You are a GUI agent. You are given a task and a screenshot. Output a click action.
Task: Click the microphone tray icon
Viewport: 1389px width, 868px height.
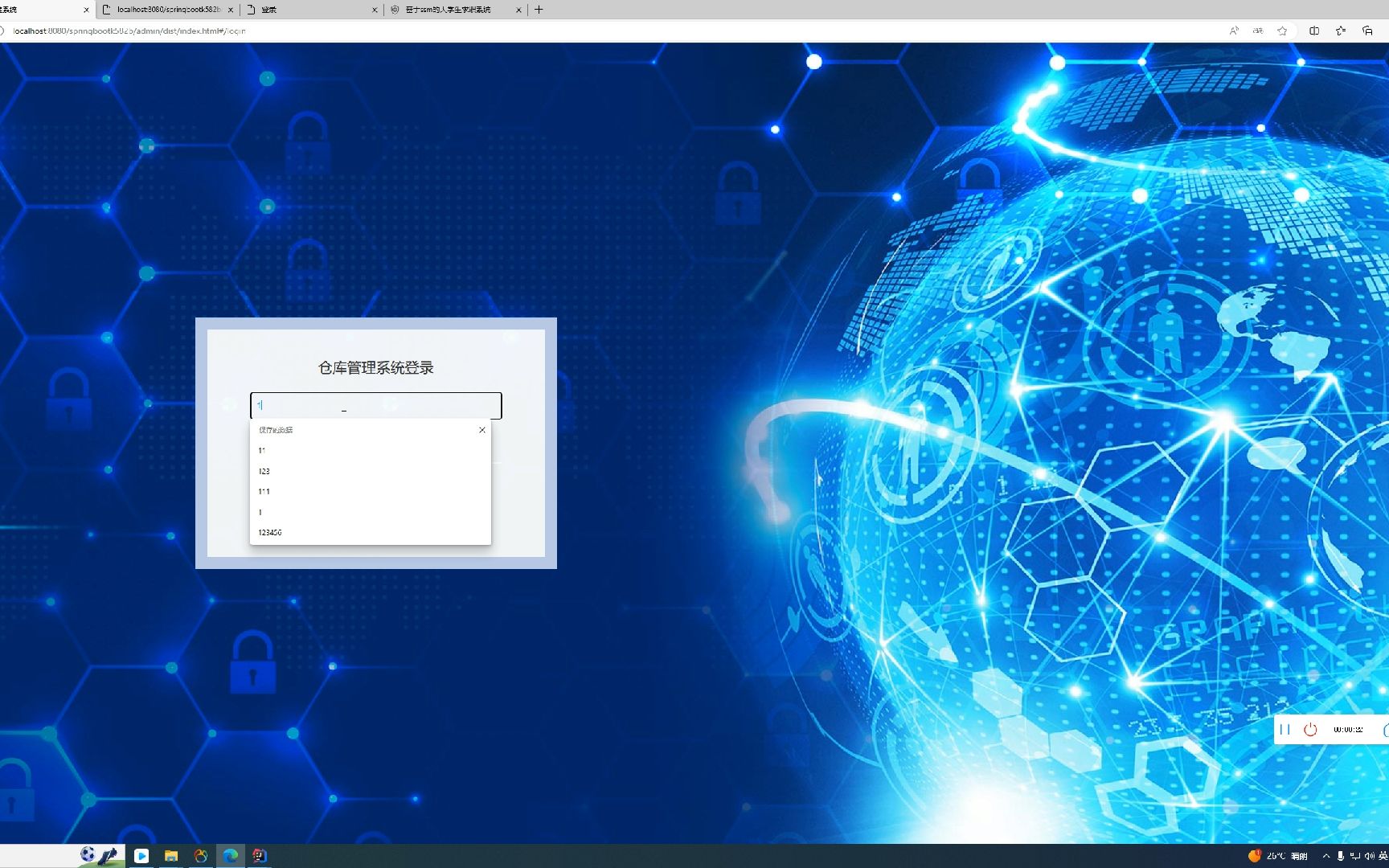click(1341, 856)
